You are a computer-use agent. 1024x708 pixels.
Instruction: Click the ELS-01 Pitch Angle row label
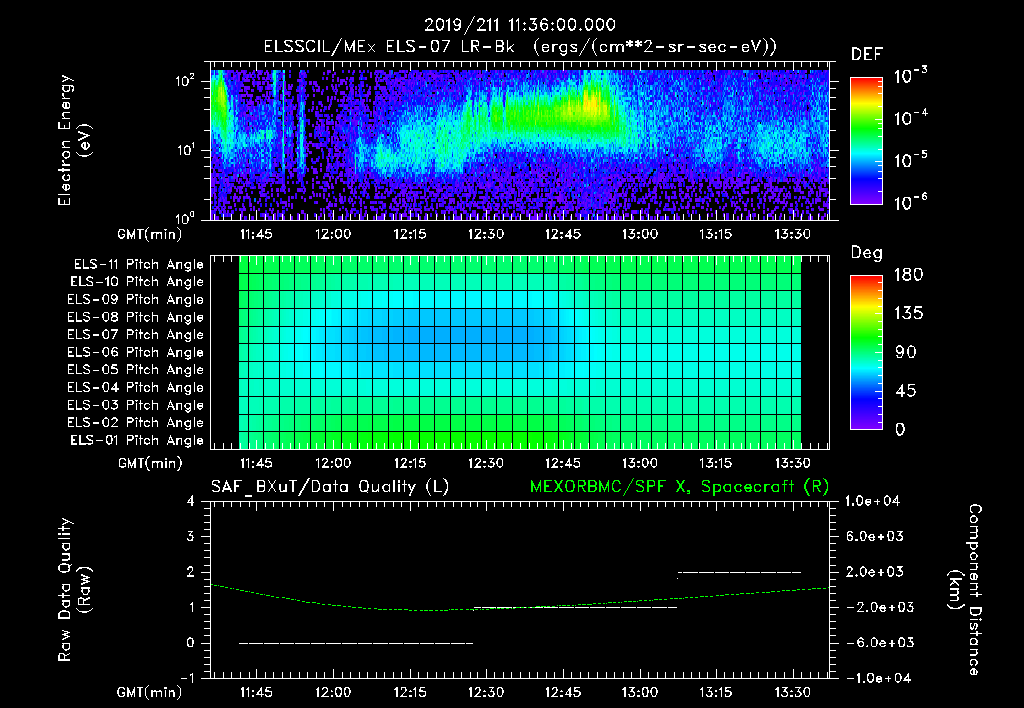coord(137,440)
